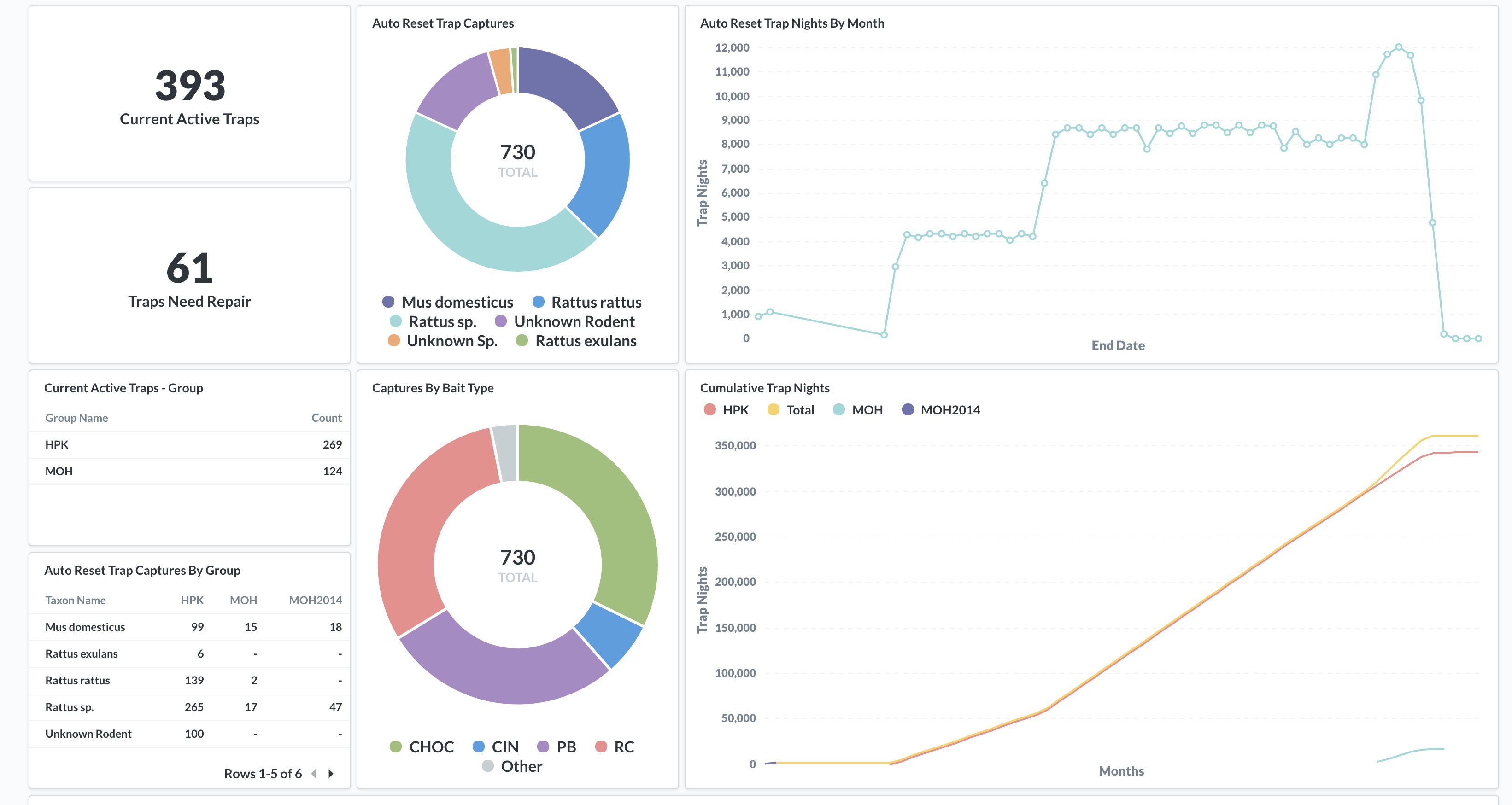1512x805 pixels.
Task: Select Rattus exulans table row
Action: coord(190,654)
